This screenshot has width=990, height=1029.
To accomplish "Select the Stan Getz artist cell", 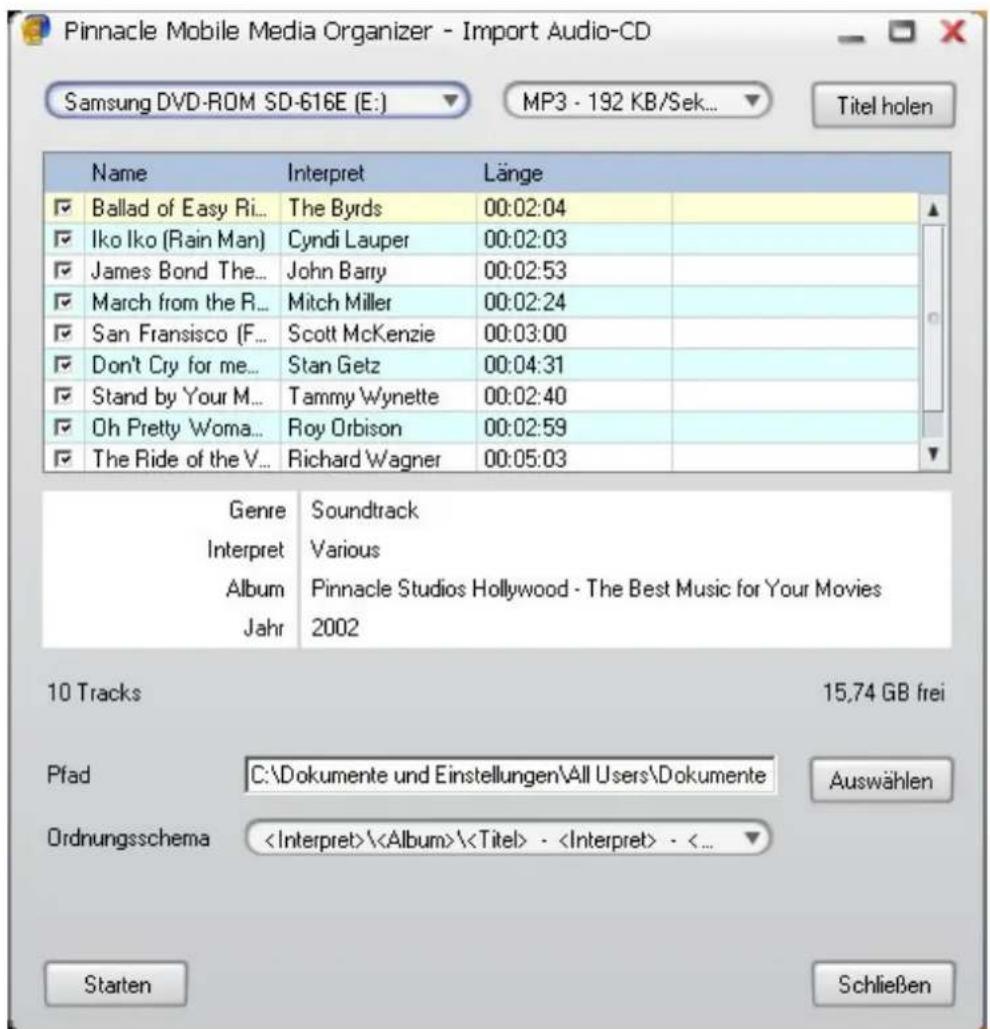I will [378, 365].
